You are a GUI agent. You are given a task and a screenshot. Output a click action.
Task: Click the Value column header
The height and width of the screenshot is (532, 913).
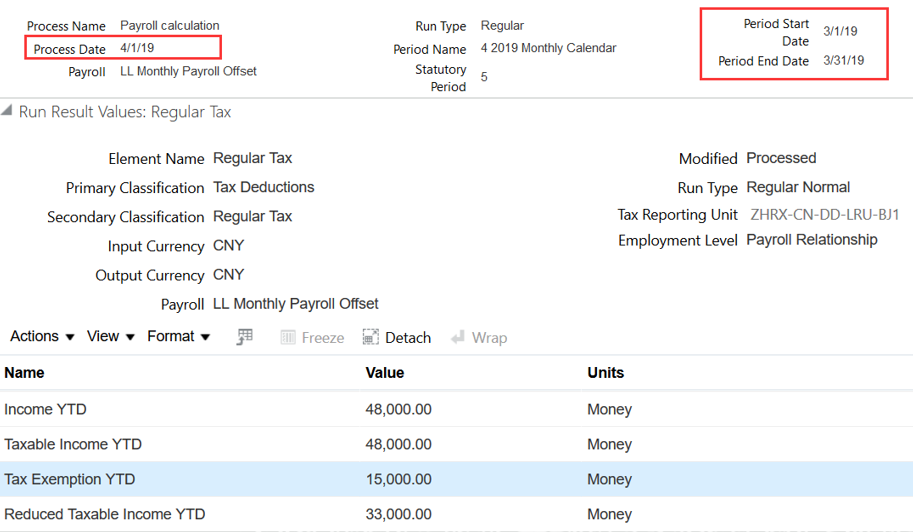point(385,373)
